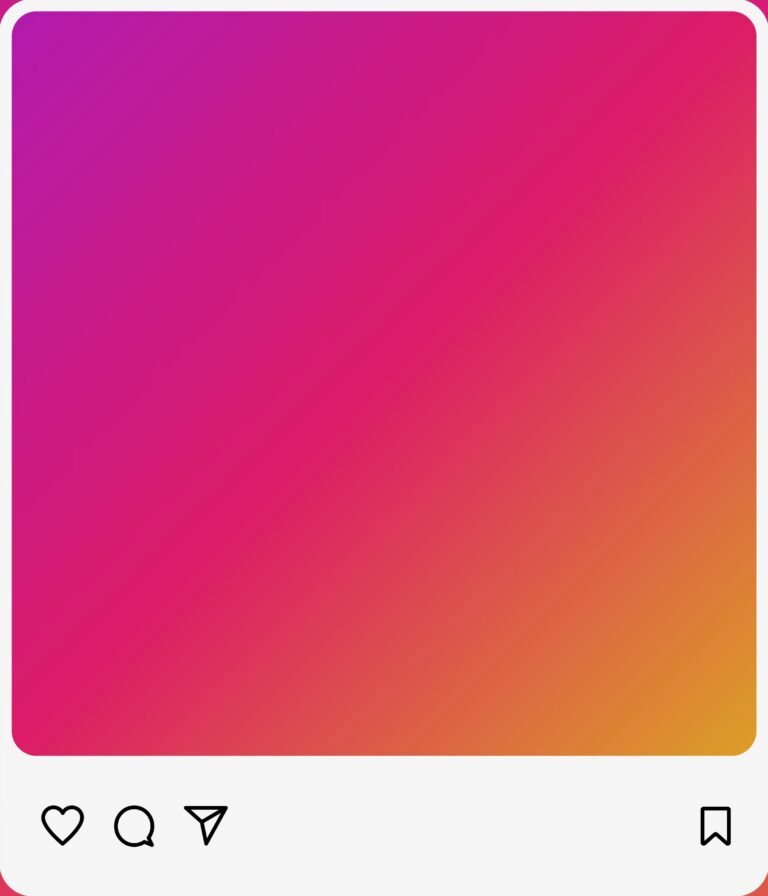Bookmark this post to your collection
768x896 pixels.
[716, 826]
